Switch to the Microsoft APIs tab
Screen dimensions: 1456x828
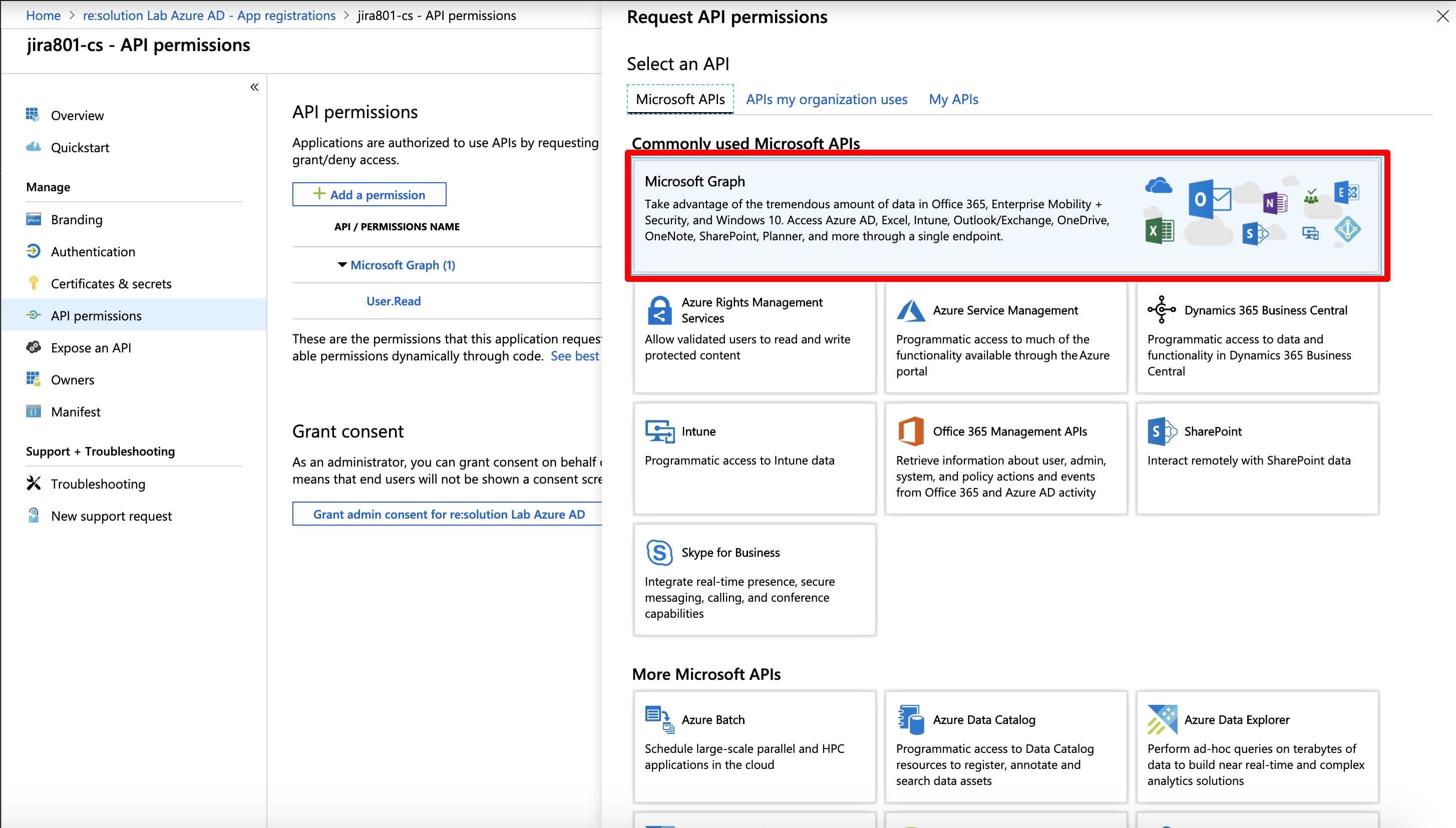(x=680, y=99)
